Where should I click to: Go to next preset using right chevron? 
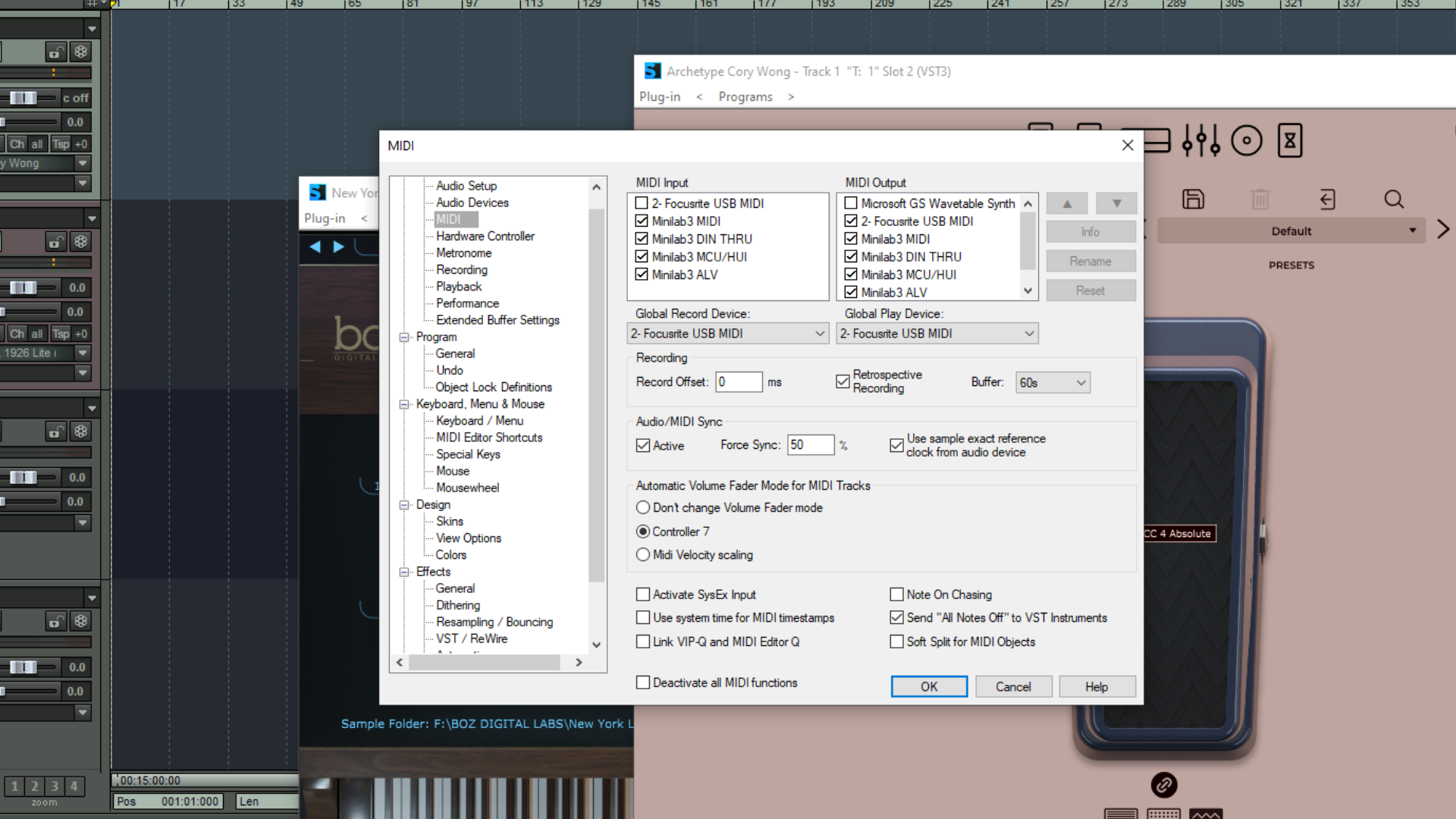pos(1443,229)
